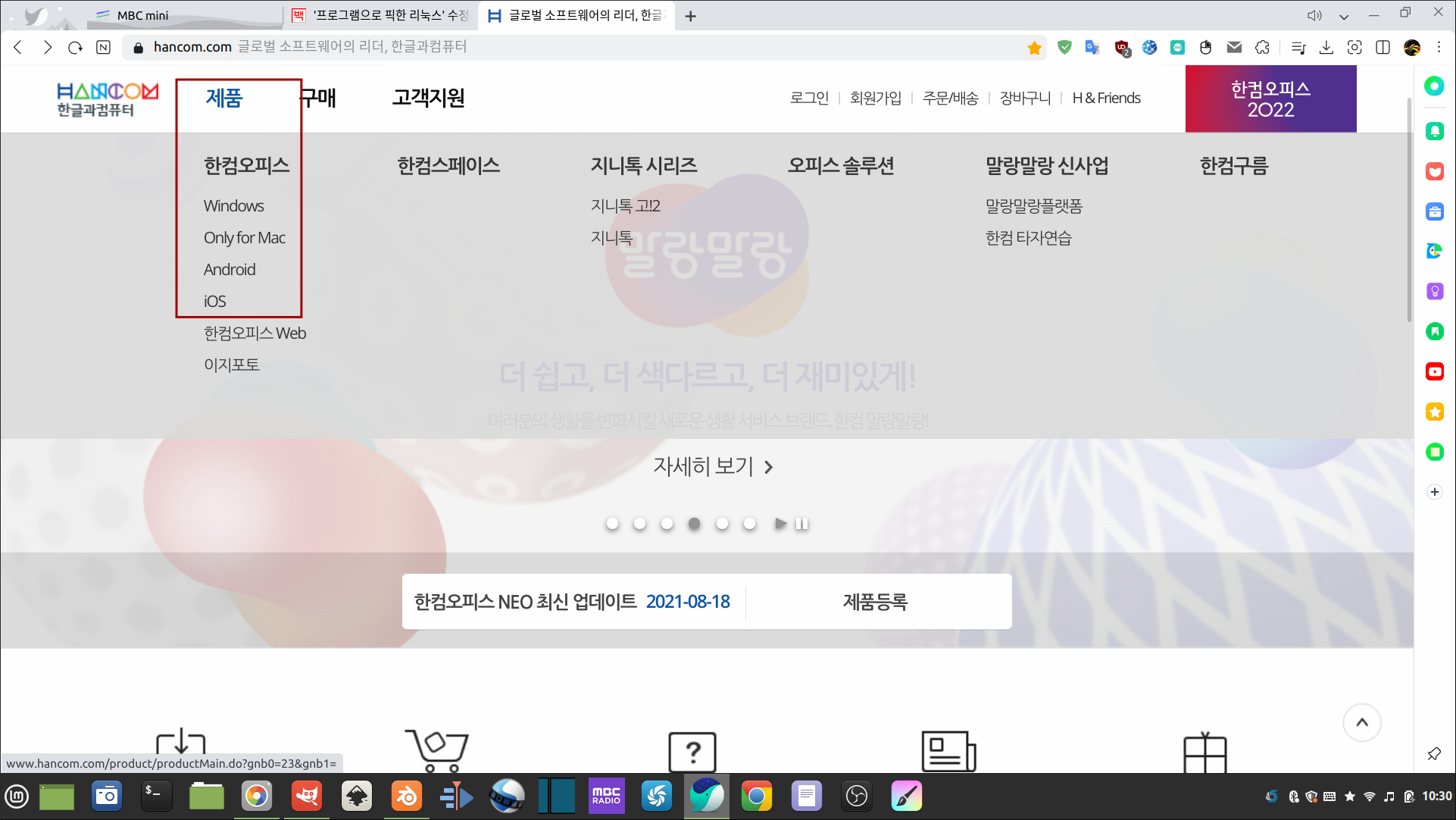Image resolution: width=1456 pixels, height=820 pixels.
Task: Open the Google Translate extension icon
Action: coord(1092,47)
